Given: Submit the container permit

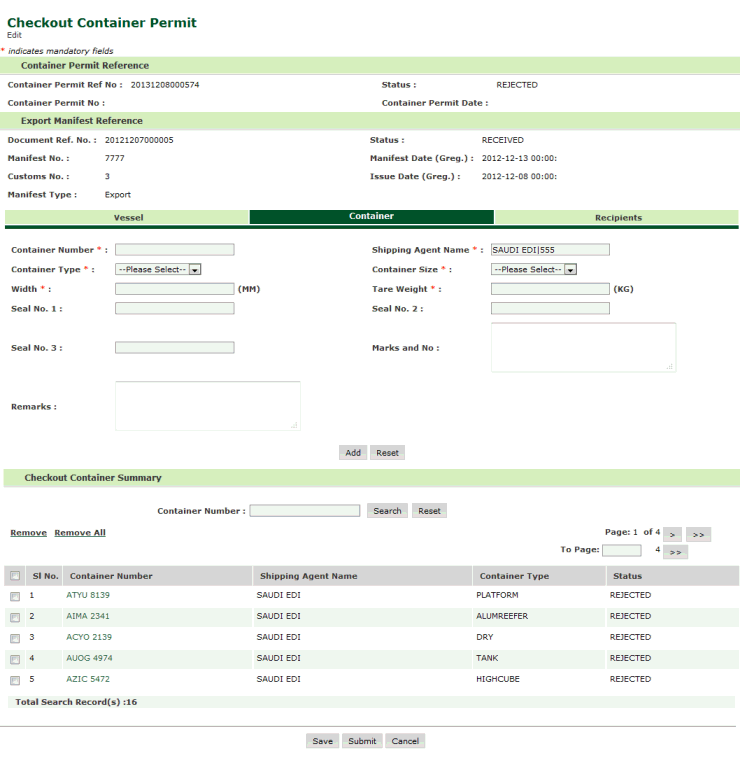Looking at the screenshot, I should (x=362, y=741).
